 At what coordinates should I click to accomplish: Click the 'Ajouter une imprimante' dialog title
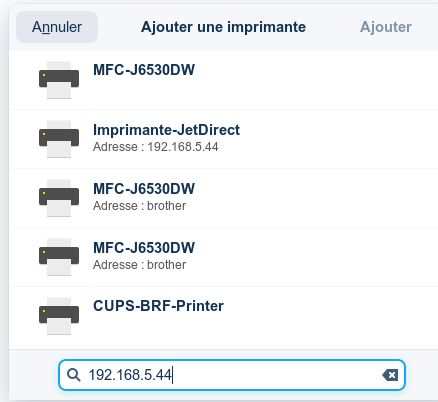tap(223, 27)
